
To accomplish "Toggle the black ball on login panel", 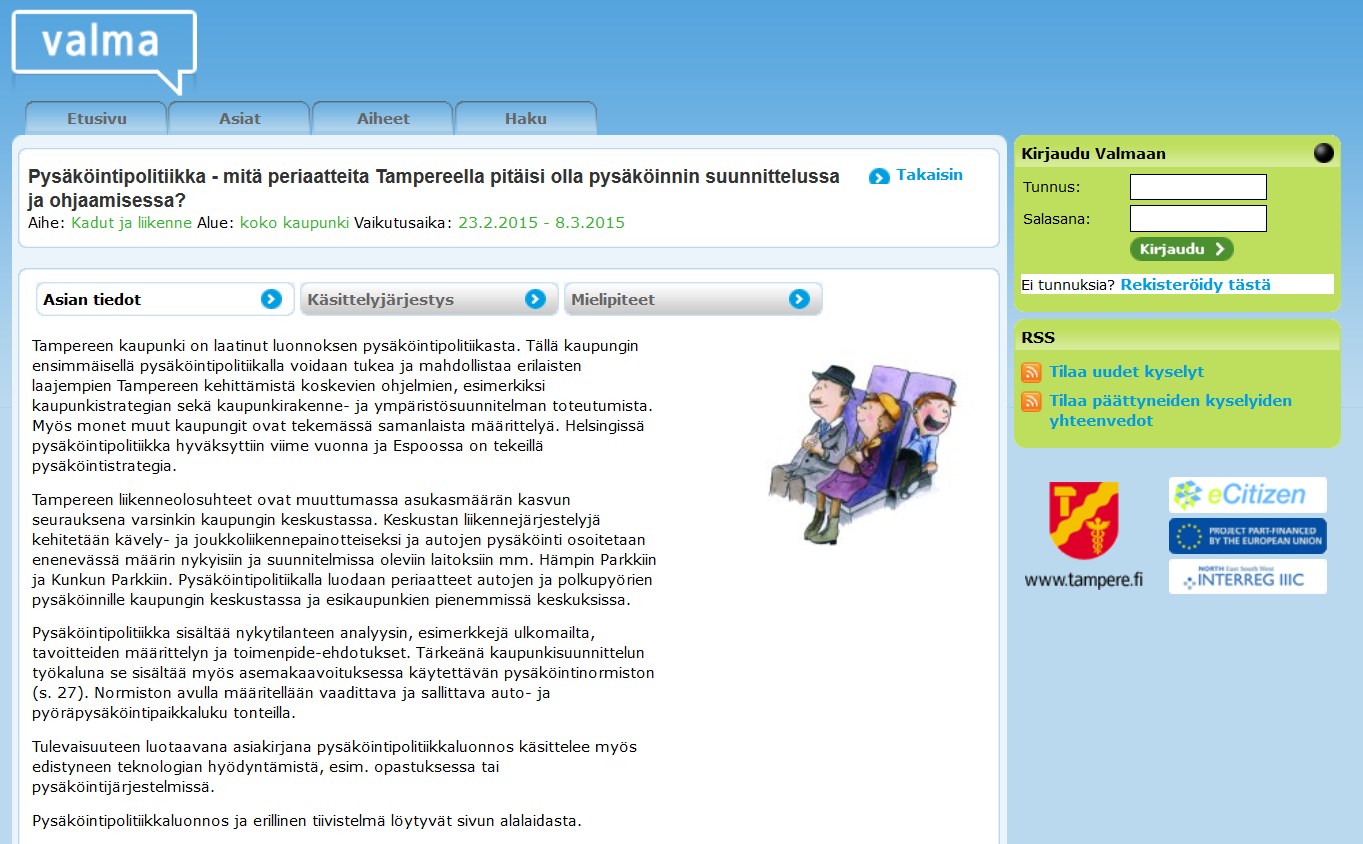I will [x=1323, y=153].
